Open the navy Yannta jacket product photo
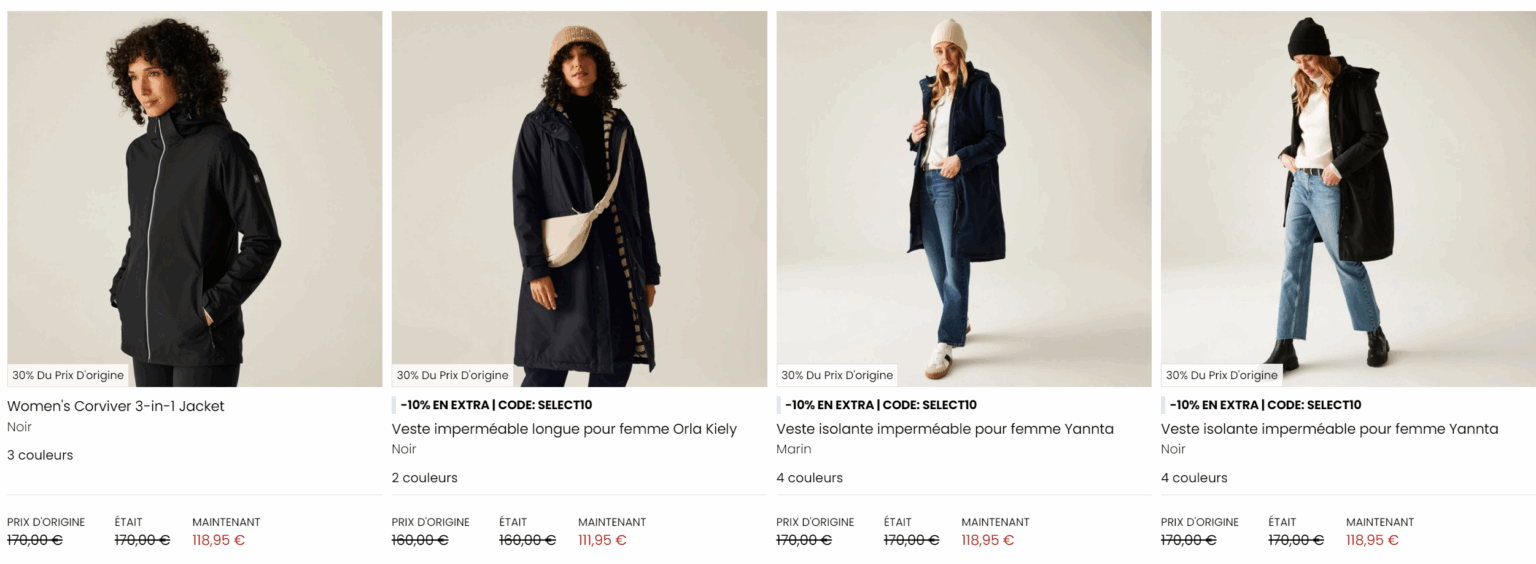The image size is (1536, 564). tap(963, 190)
